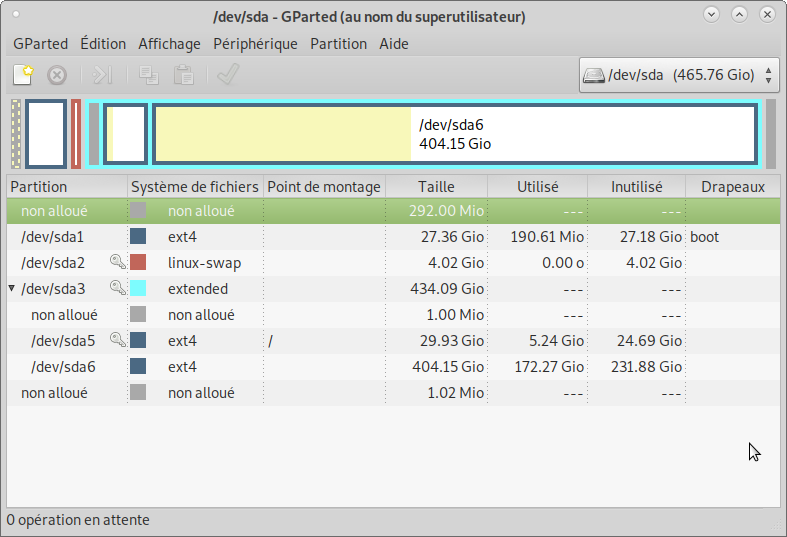Click the Utilisé column header

click(x=538, y=187)
